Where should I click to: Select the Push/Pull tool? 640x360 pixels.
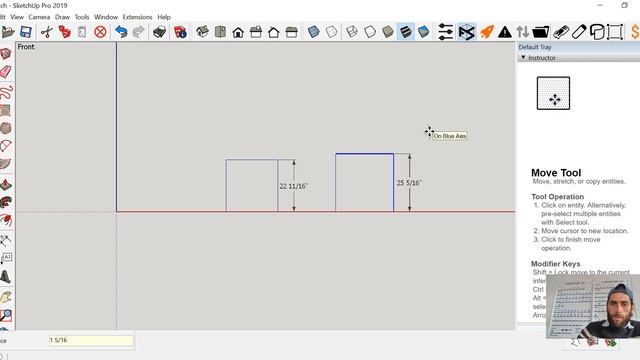tap(6, 185)
